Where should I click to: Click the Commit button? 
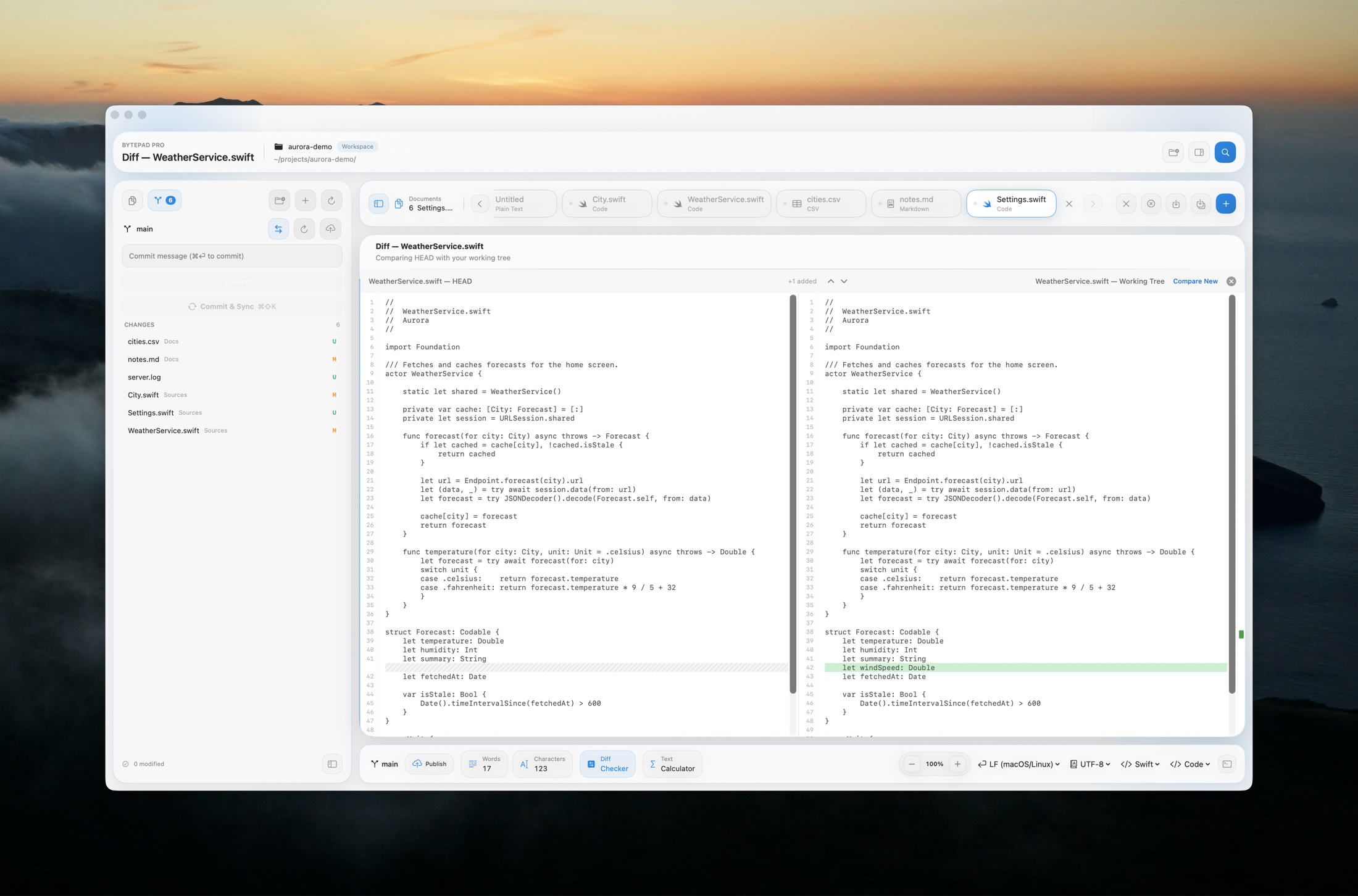(232, 282)
